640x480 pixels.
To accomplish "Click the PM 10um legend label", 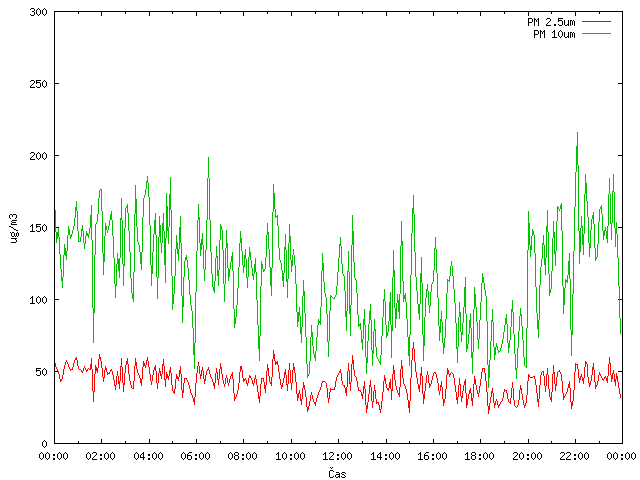I will click(x=554, y=34).
